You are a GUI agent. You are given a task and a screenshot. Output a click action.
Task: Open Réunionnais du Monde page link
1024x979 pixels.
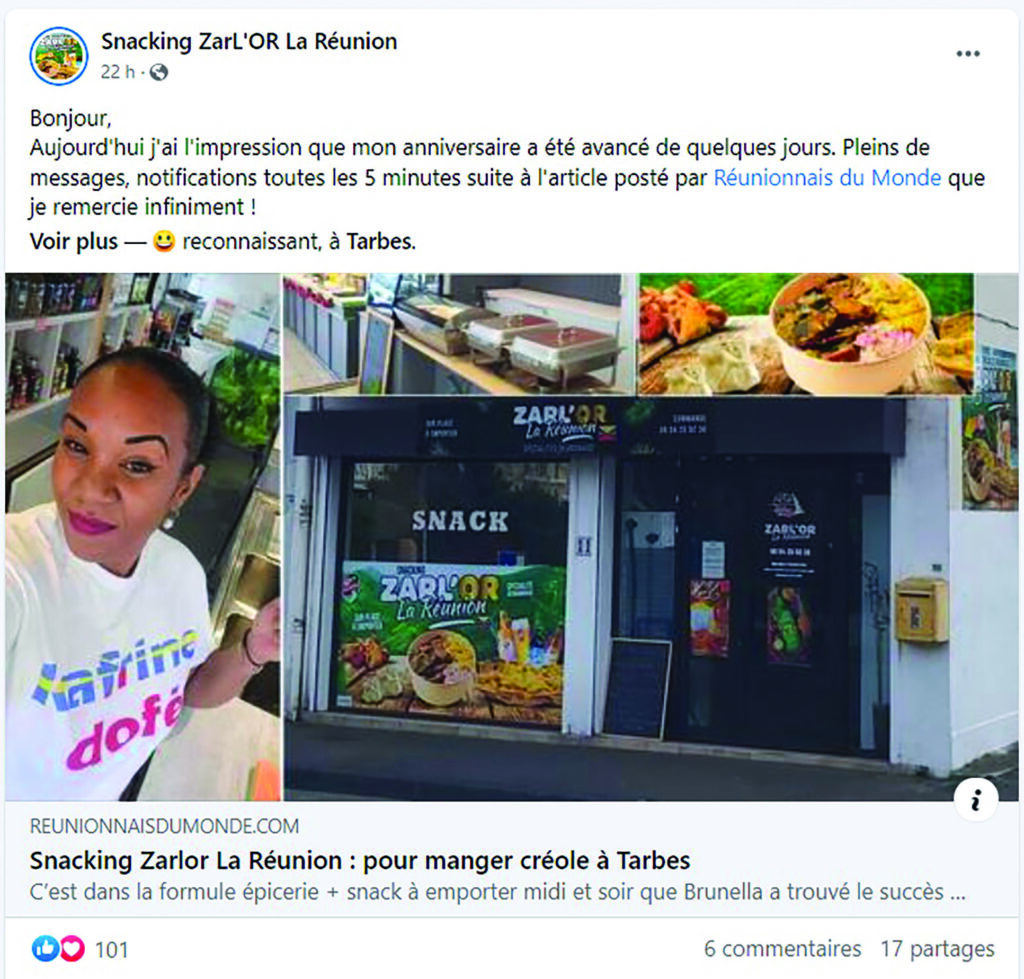[827, 178]
